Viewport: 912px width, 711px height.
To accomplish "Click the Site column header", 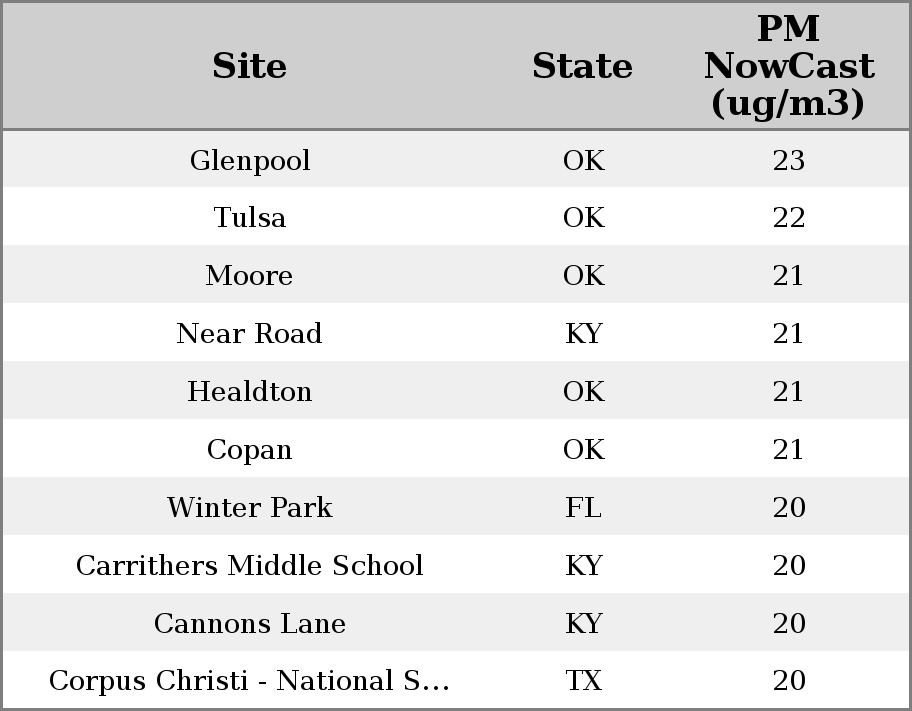I will click(x=249, y=66).
